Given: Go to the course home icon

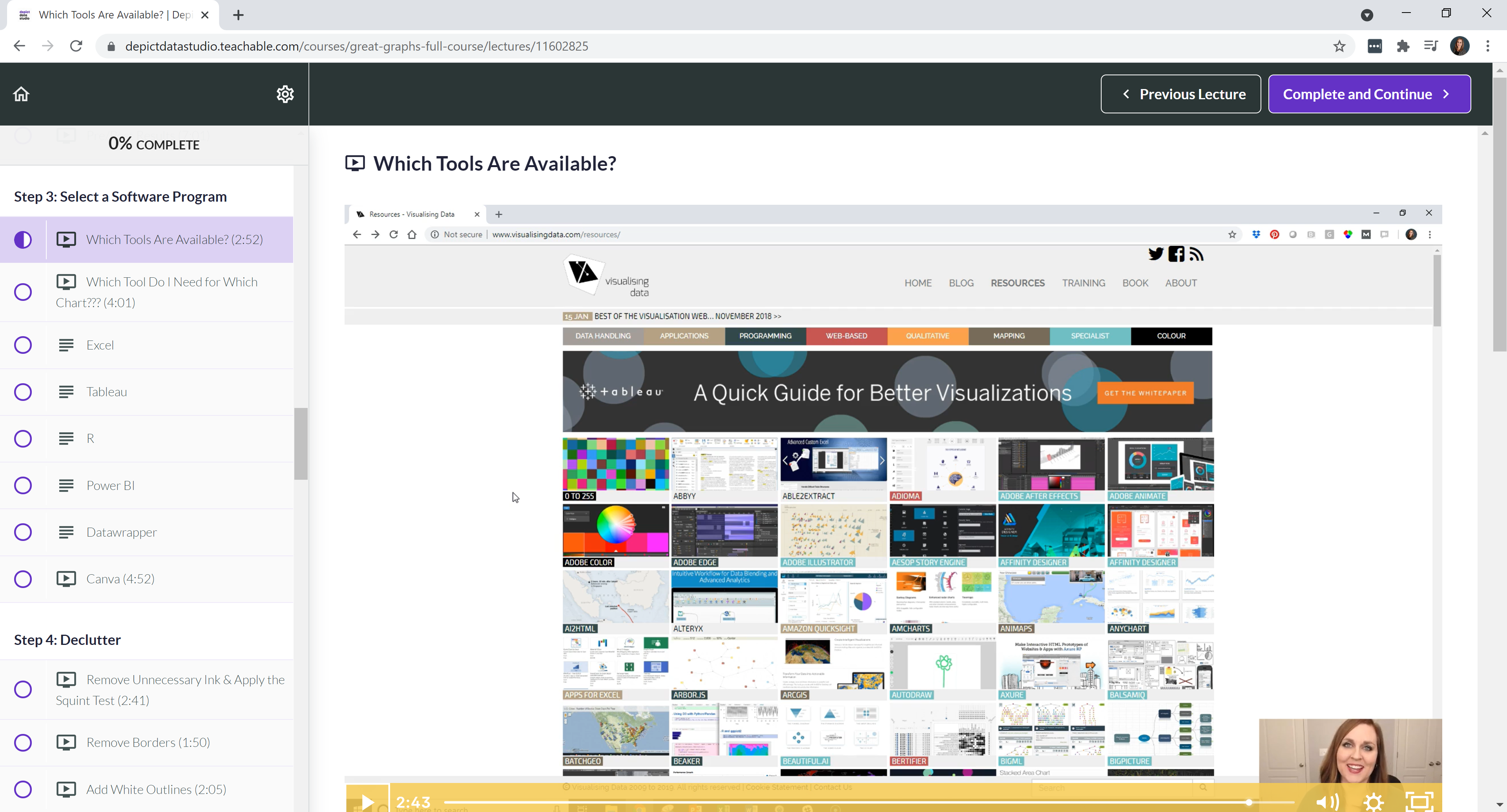Looking at the screenshot, I should [21, 94].
